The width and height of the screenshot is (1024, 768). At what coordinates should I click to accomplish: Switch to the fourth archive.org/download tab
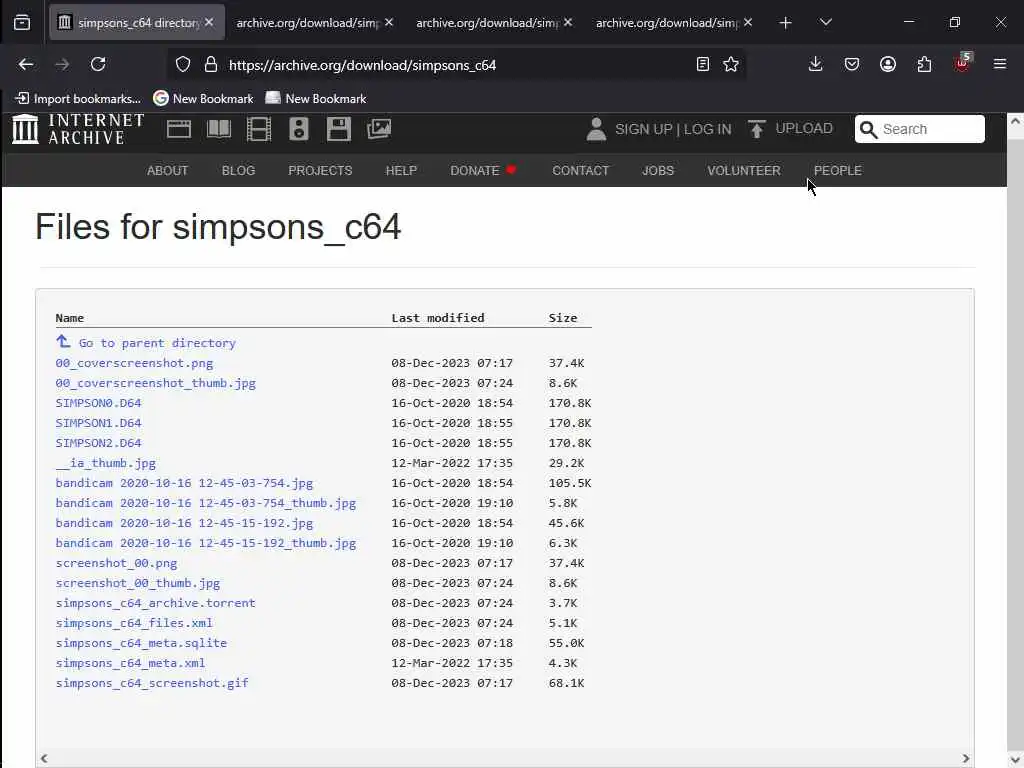point(673,23)
